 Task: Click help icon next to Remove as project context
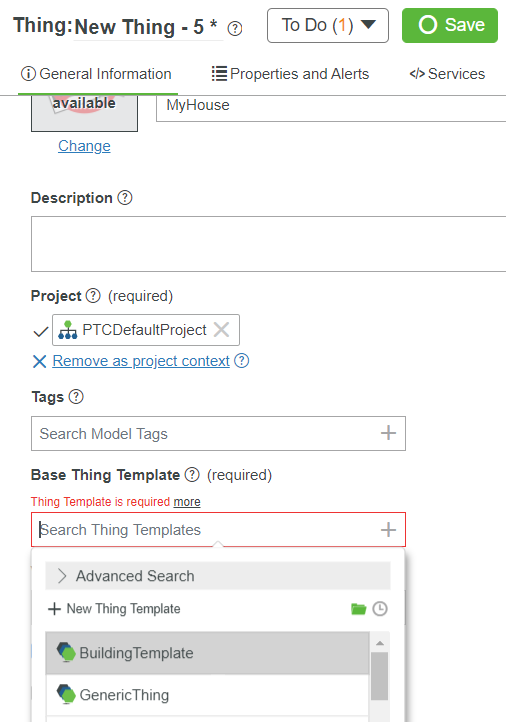click(x=242, y=361)
